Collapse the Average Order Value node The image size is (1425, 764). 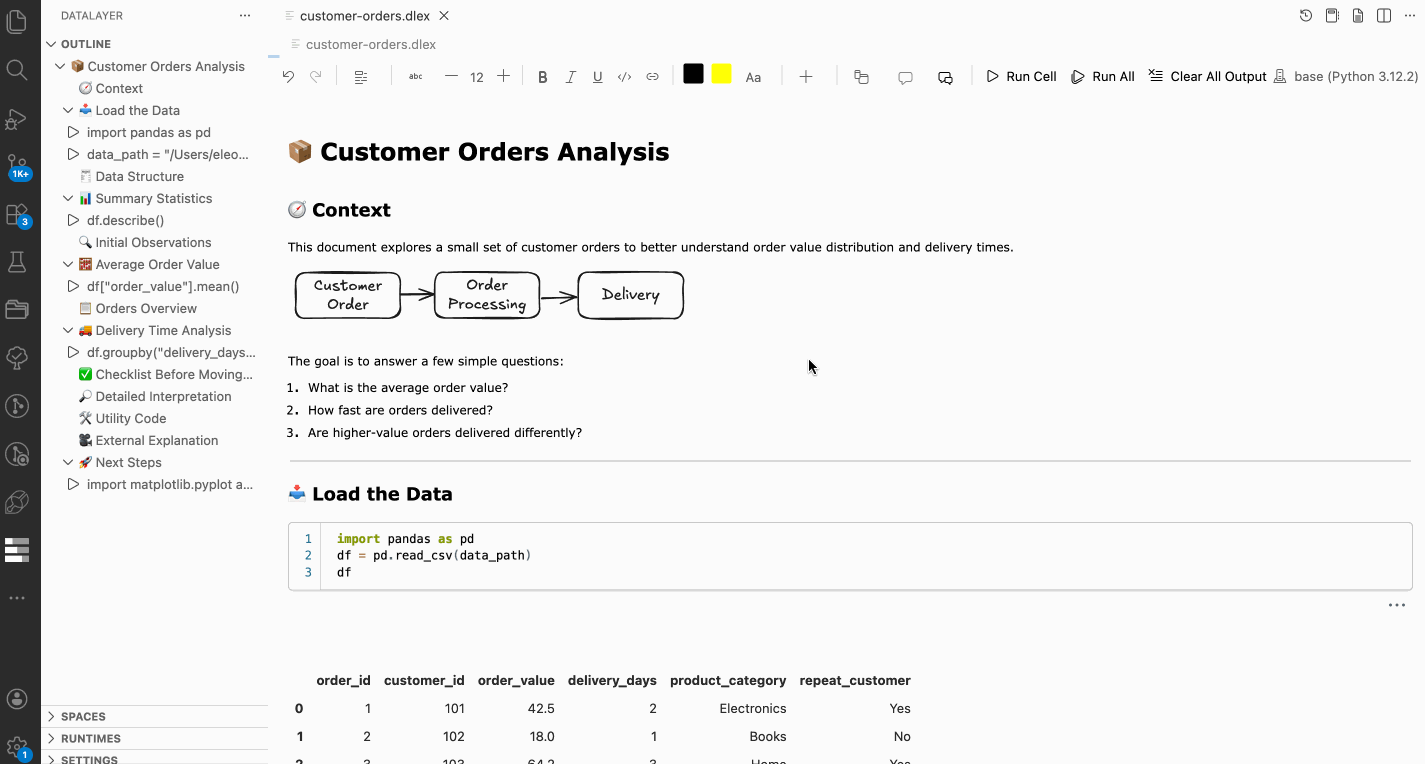pyautogui.click(x=68, y=264)
